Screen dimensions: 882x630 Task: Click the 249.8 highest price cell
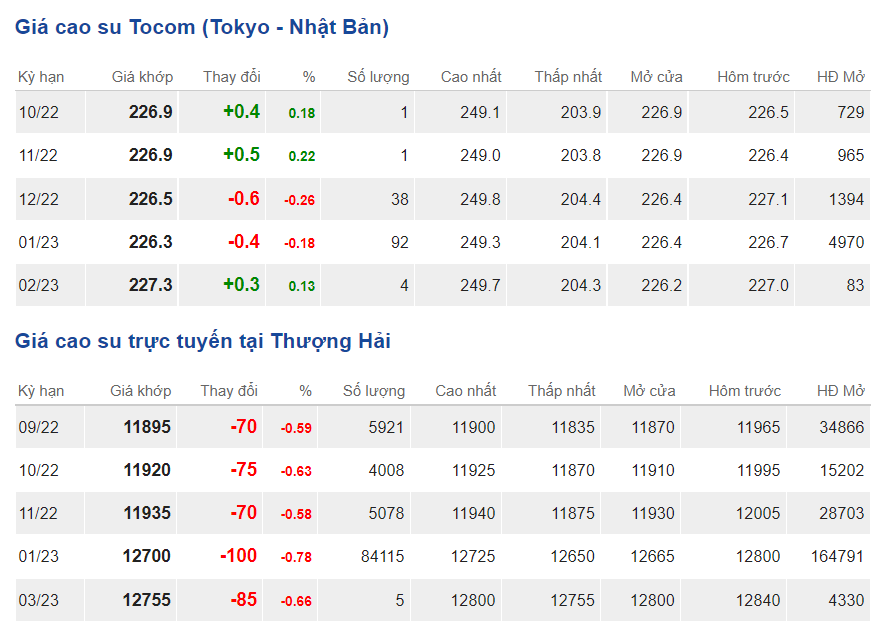point(480,199)
